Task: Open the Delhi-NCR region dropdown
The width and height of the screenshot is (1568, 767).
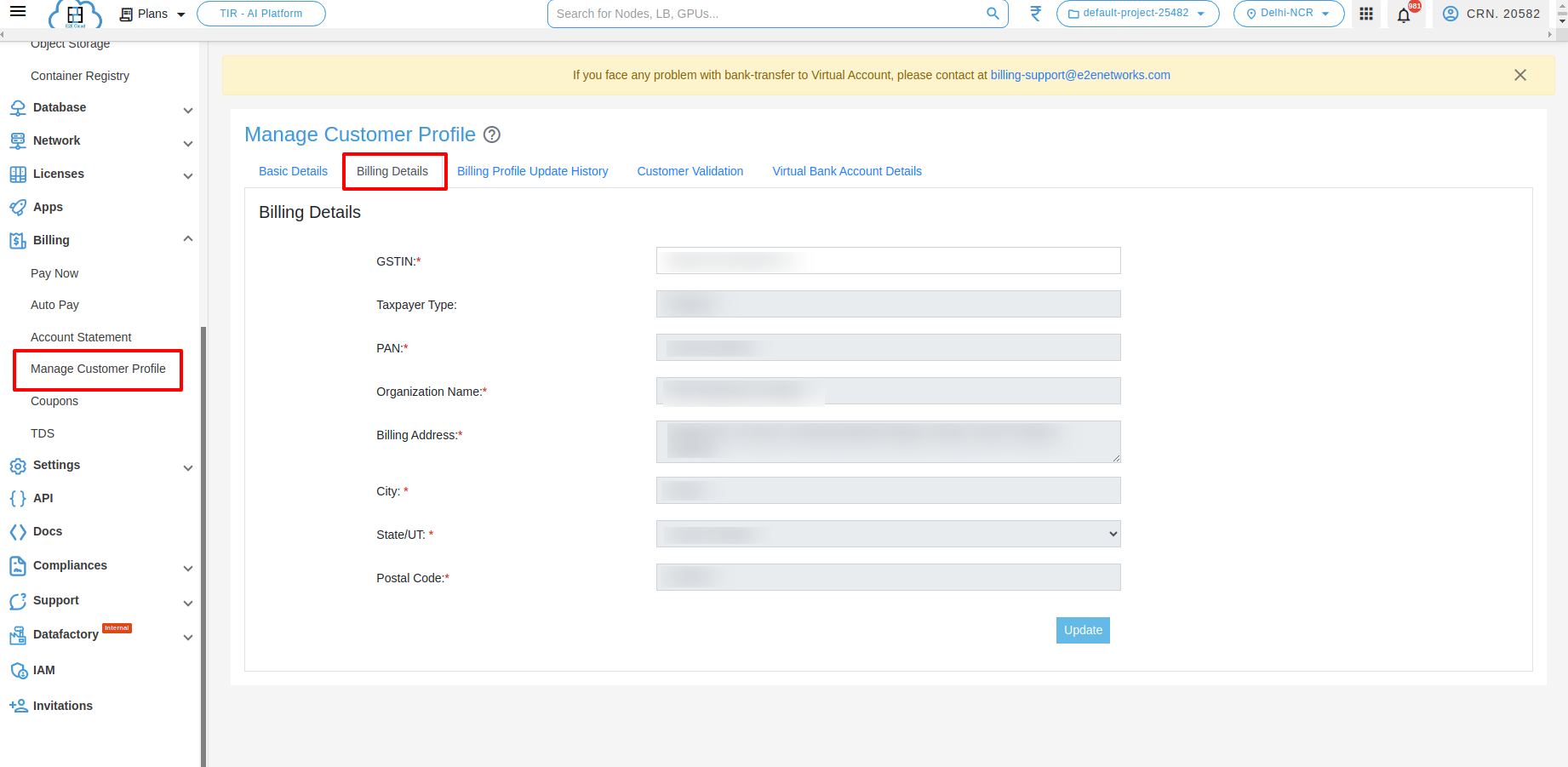Action: (1288, 14)
